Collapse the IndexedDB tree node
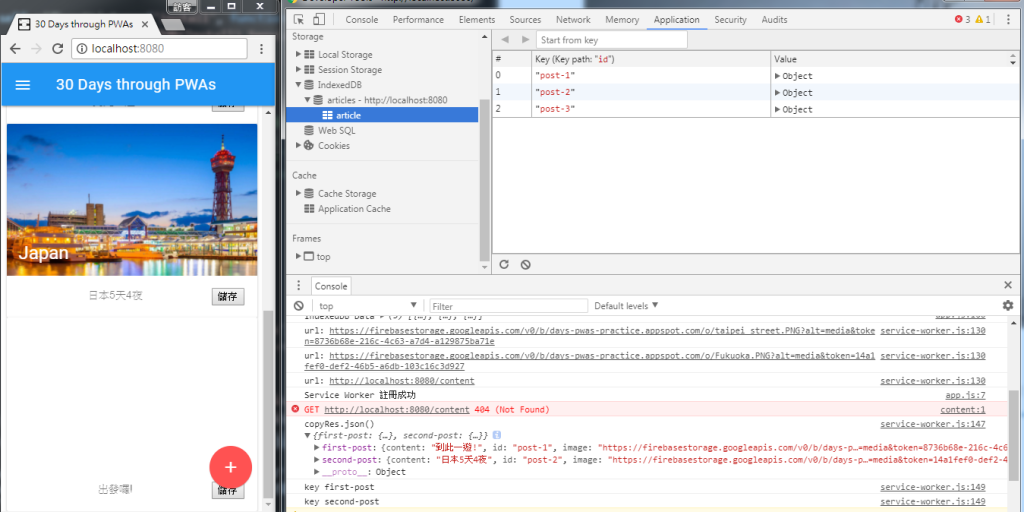The height and width of the screenshot is (512, 1024). pyautogui.click(x=298, y=85)
